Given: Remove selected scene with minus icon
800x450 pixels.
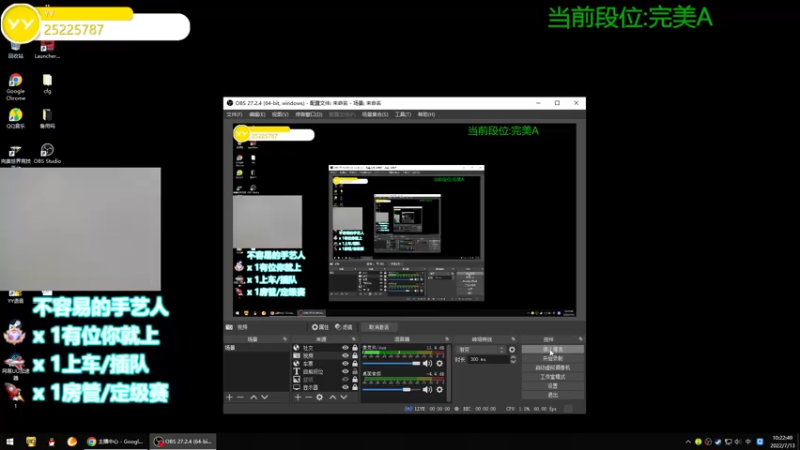Looking at the screenshot, I should (240, 397).
